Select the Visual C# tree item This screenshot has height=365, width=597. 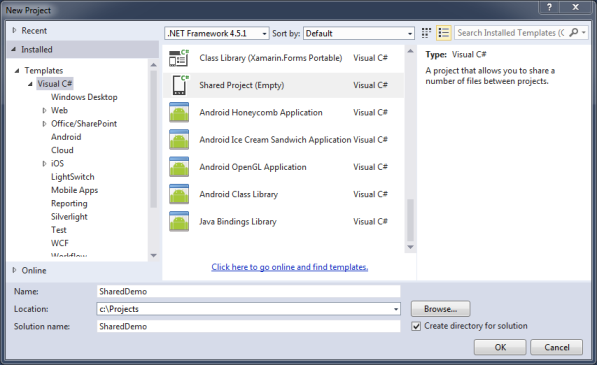click(55, 84)
